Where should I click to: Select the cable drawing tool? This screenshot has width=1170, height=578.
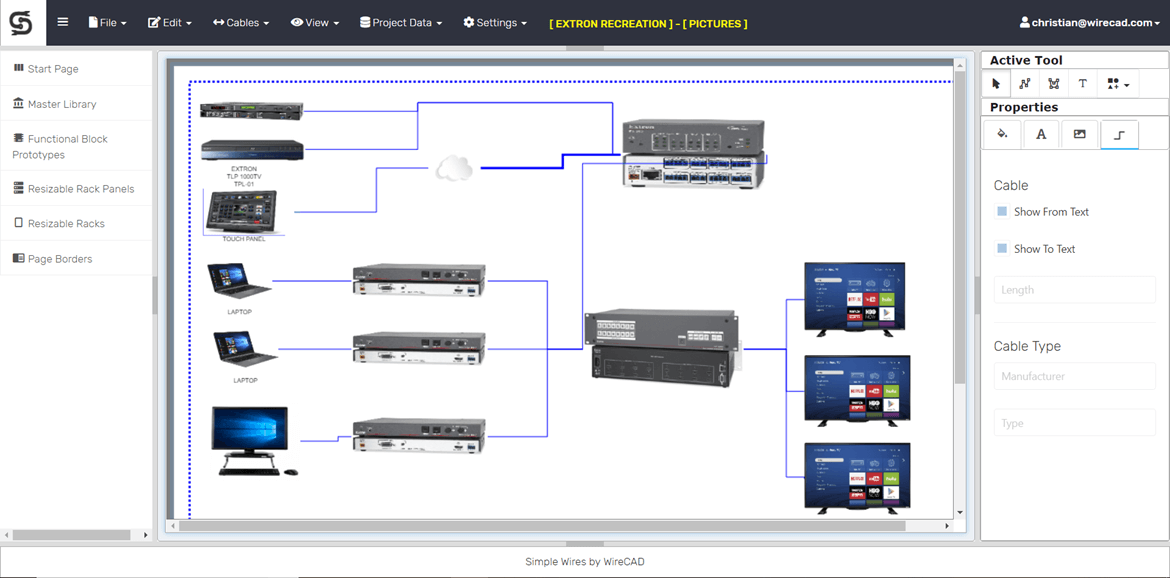coord(1024,83)
